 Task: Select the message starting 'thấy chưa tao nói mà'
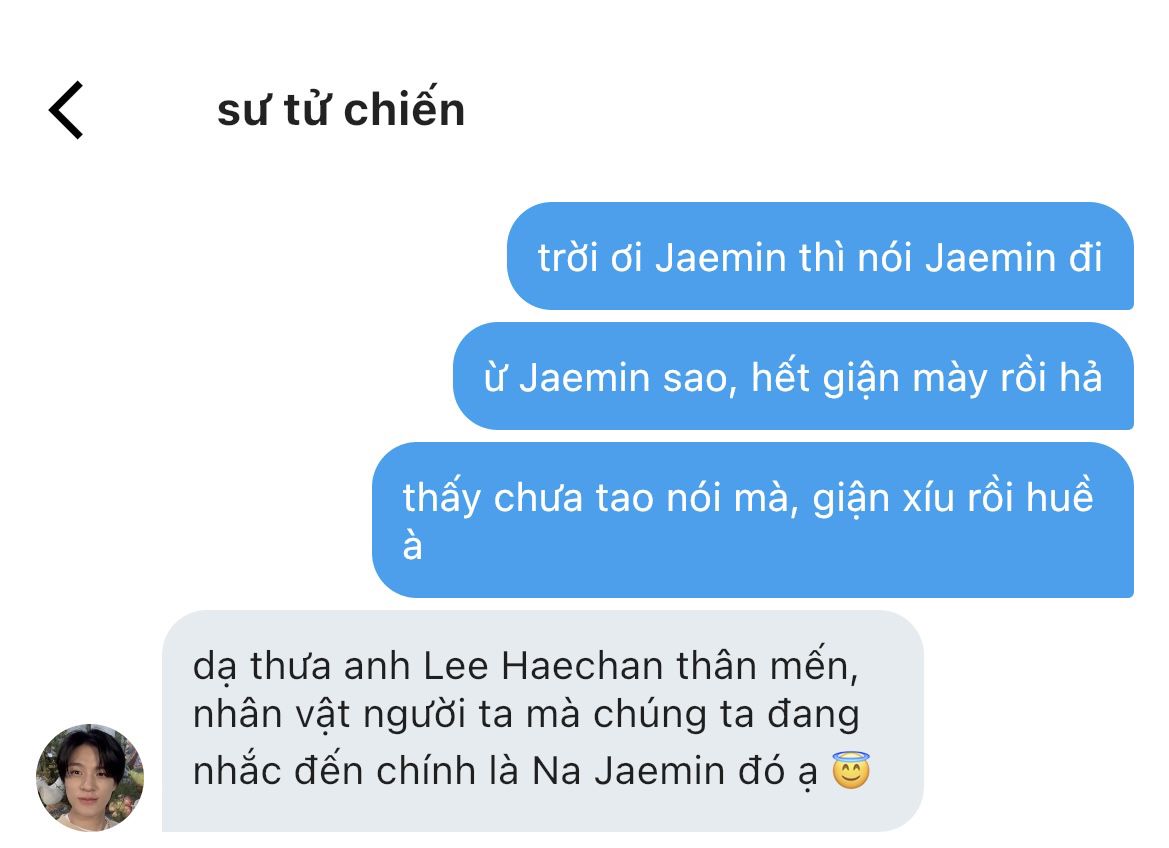click(x=753, y=520)
